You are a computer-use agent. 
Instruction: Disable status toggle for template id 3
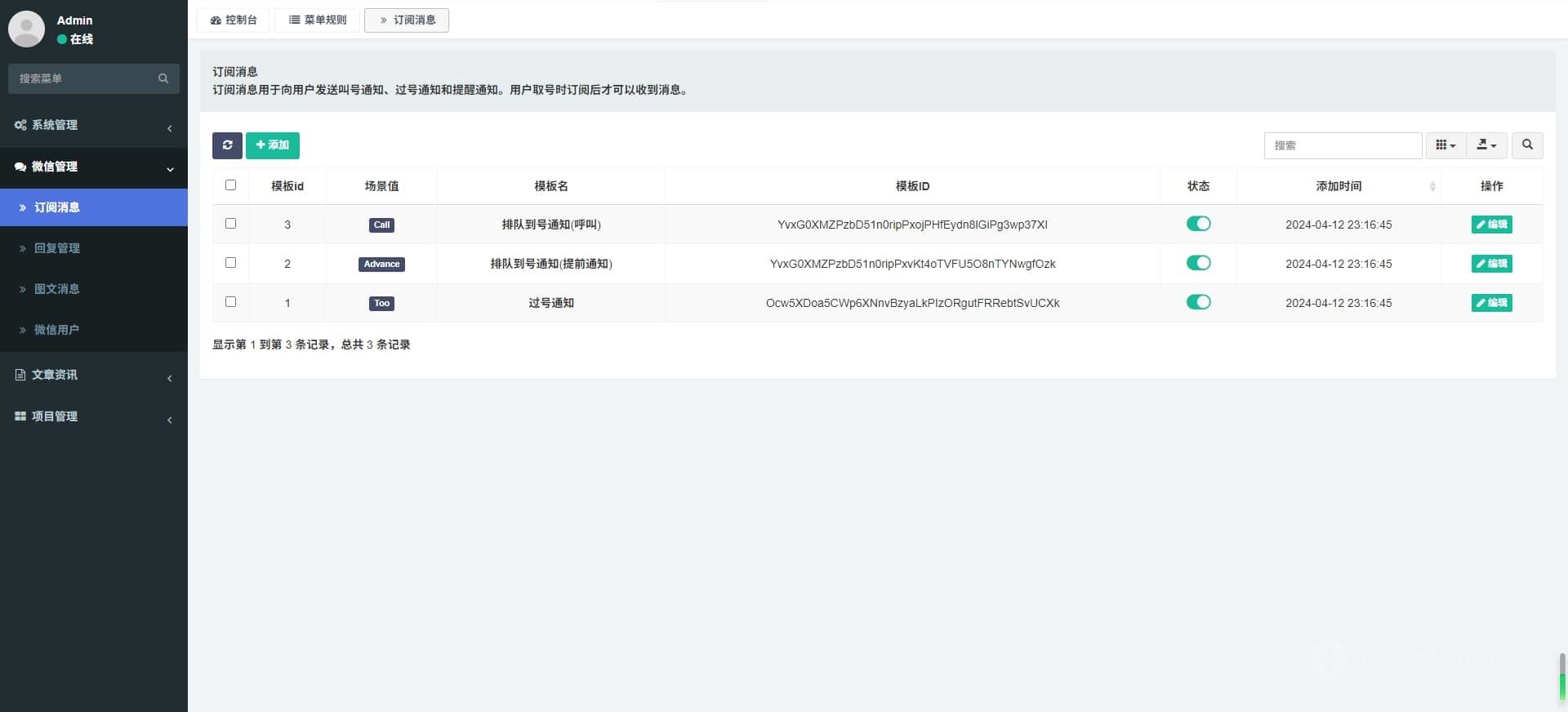(x=1198, y=224)
